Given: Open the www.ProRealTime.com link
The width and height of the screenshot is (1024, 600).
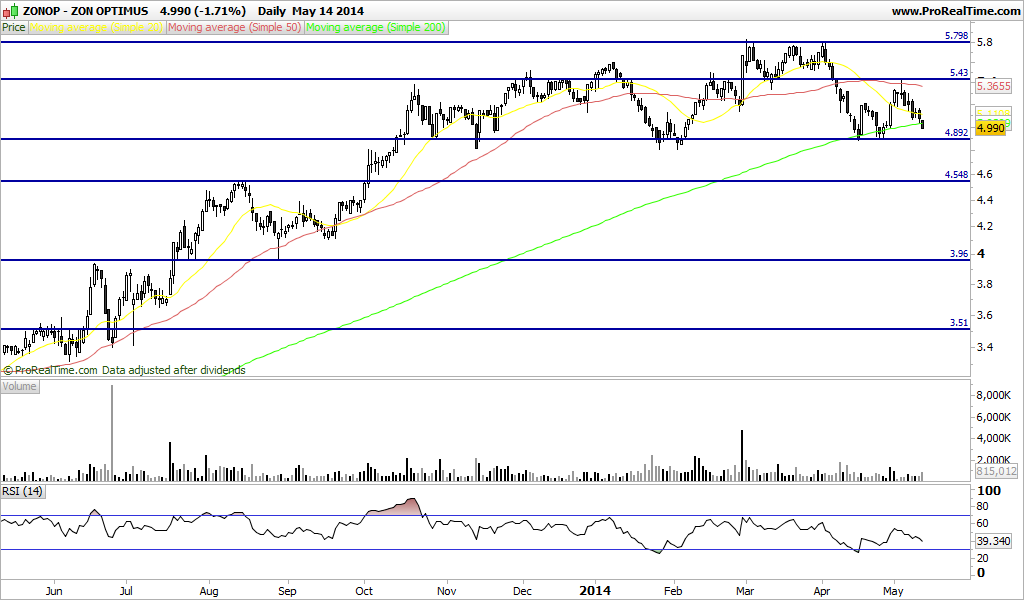Looking at the screenshot, I should (x=955, y=11).
